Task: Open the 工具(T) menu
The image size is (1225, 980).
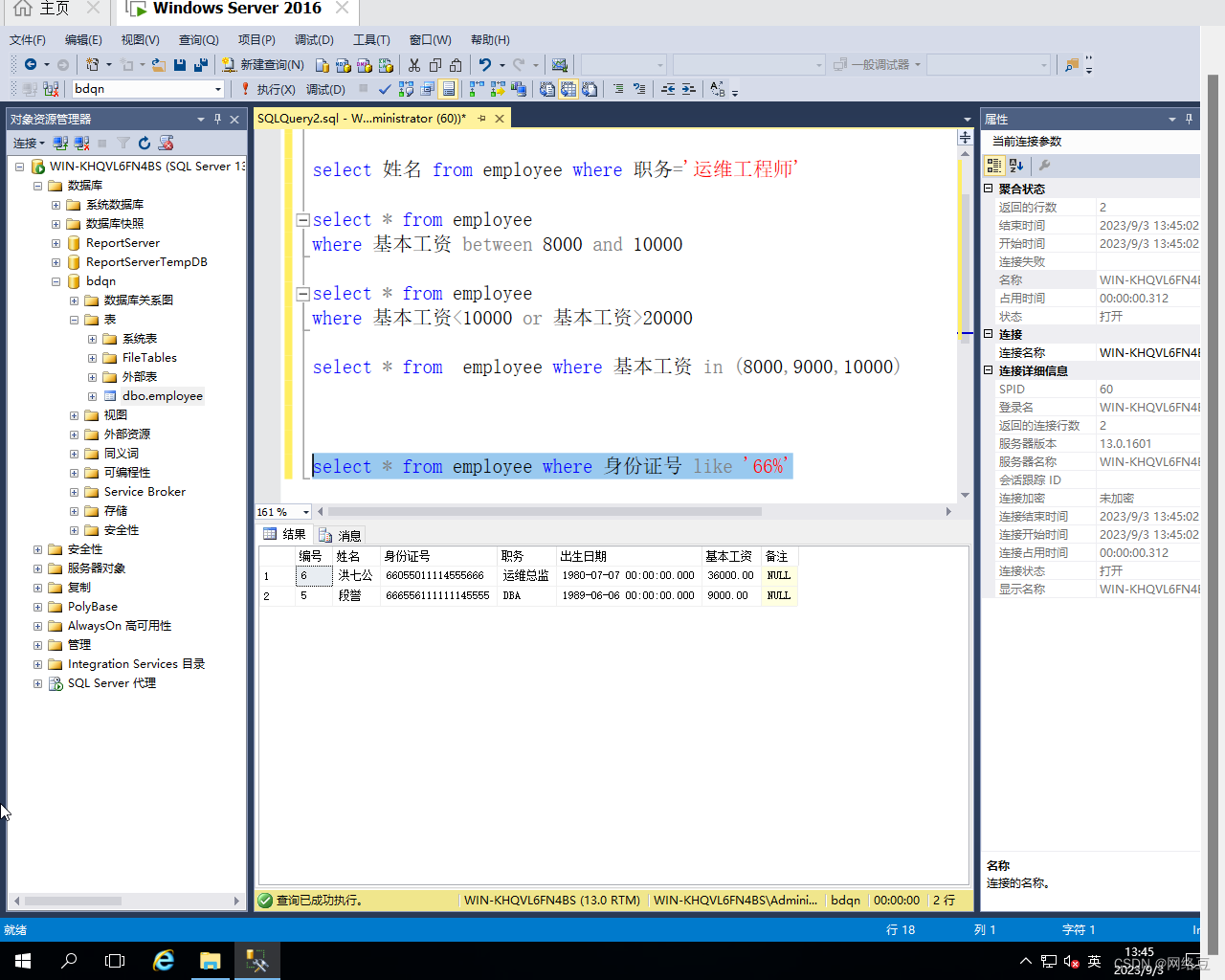Action: 371,39
